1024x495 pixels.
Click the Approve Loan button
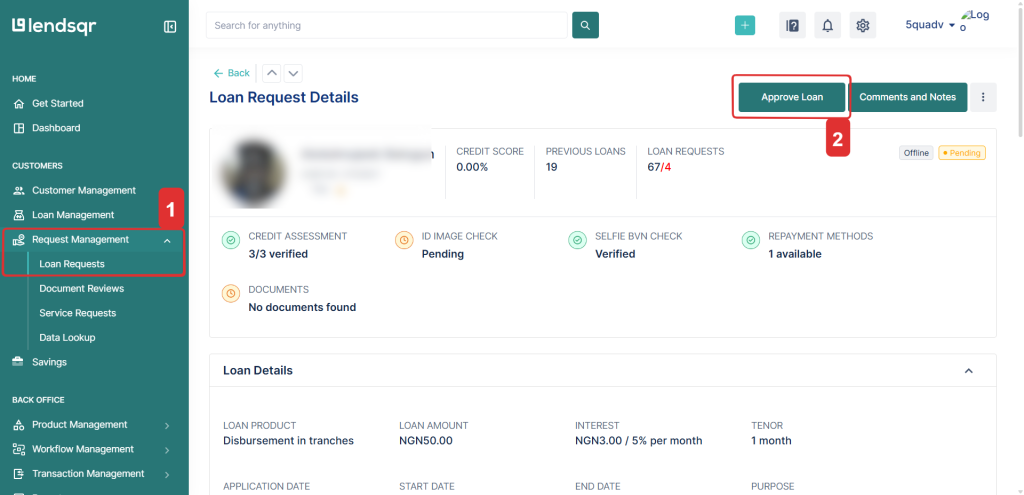pos(792,97)
